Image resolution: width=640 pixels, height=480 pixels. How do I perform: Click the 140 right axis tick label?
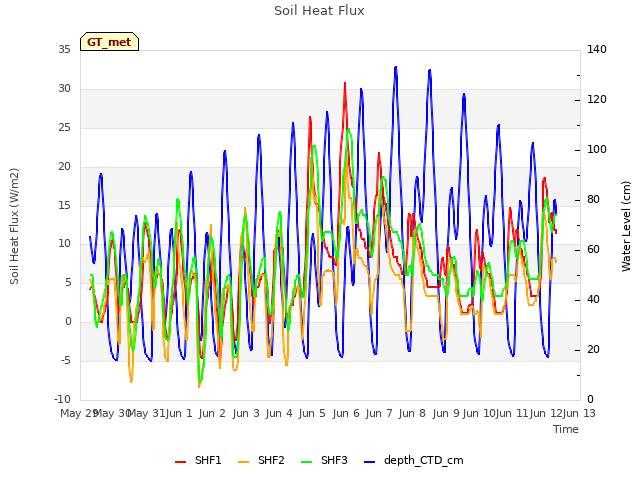click(x=597, y=50)
